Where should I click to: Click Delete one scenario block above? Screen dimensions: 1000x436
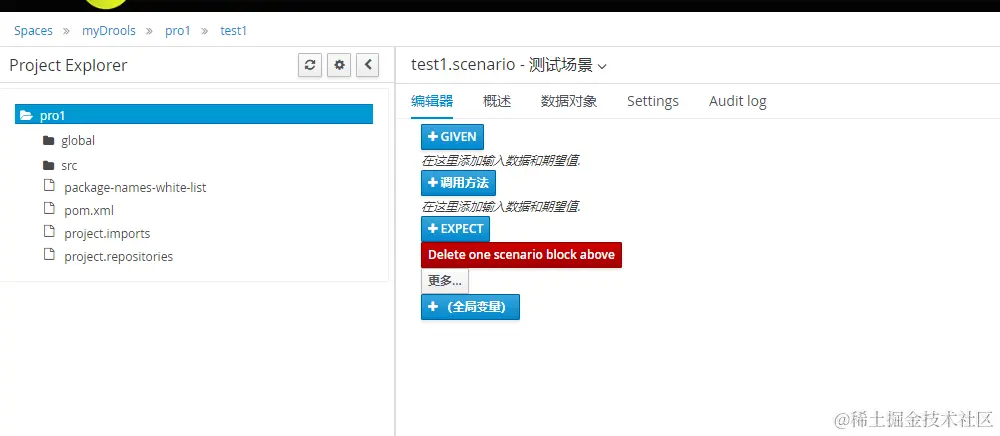[521, 255]
